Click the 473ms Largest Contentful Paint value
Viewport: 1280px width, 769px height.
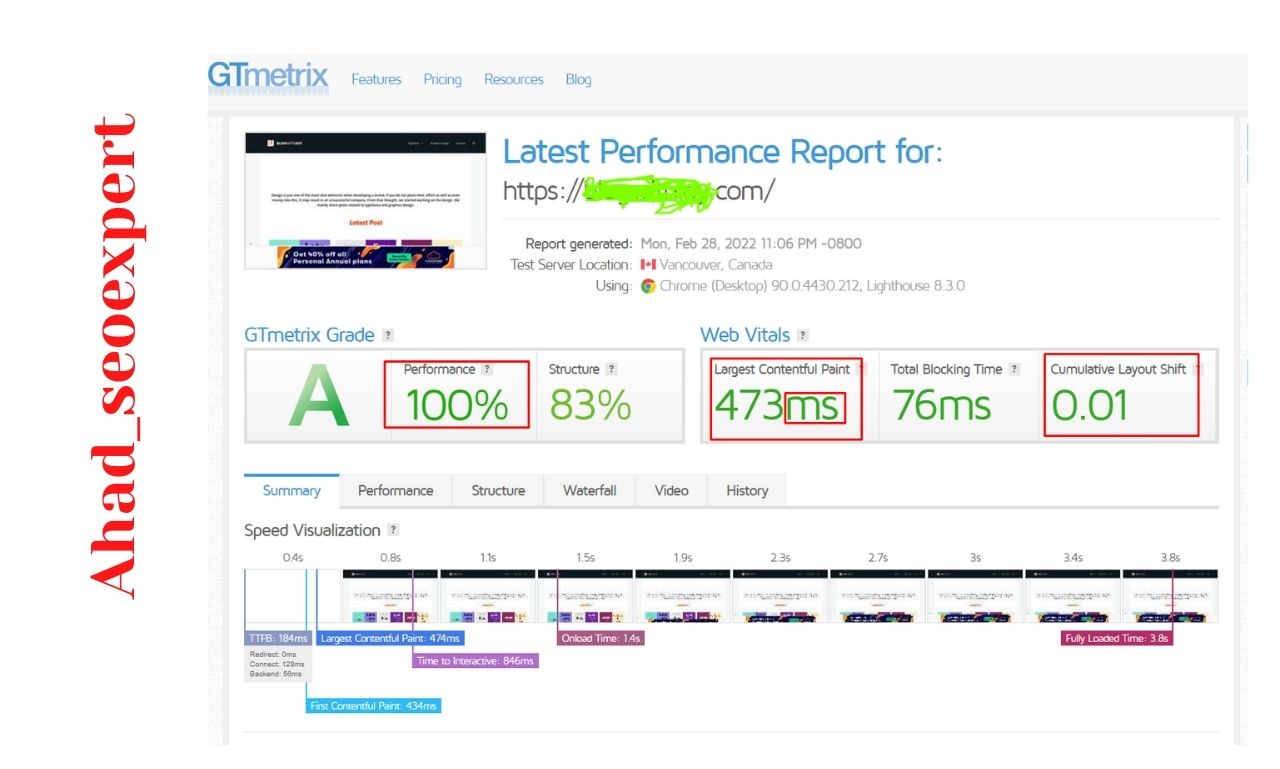(x=777, y=405)
